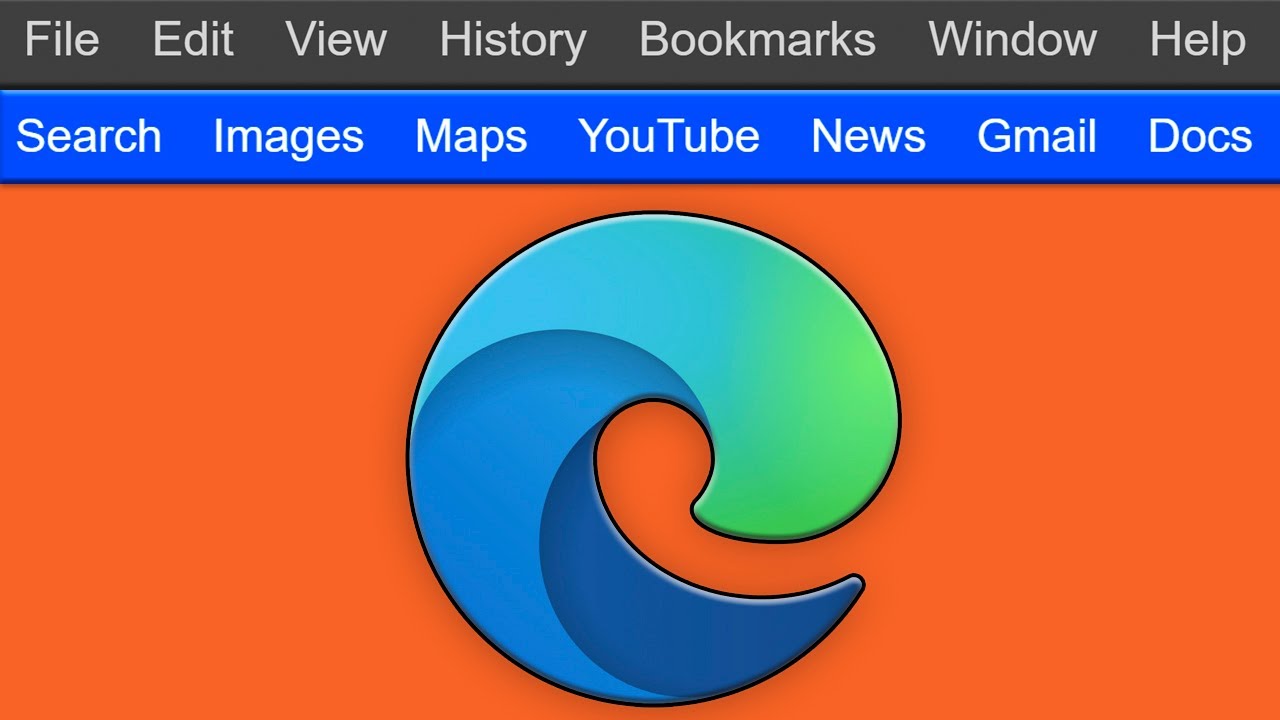Go to the Images link
The image size is (1280, 720).
tap(288, 138)
